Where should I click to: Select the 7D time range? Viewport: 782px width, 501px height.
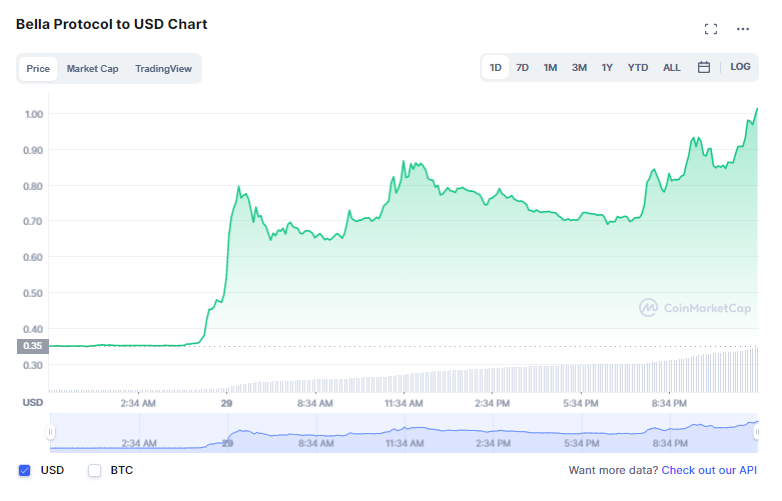(x=522, y=67)
